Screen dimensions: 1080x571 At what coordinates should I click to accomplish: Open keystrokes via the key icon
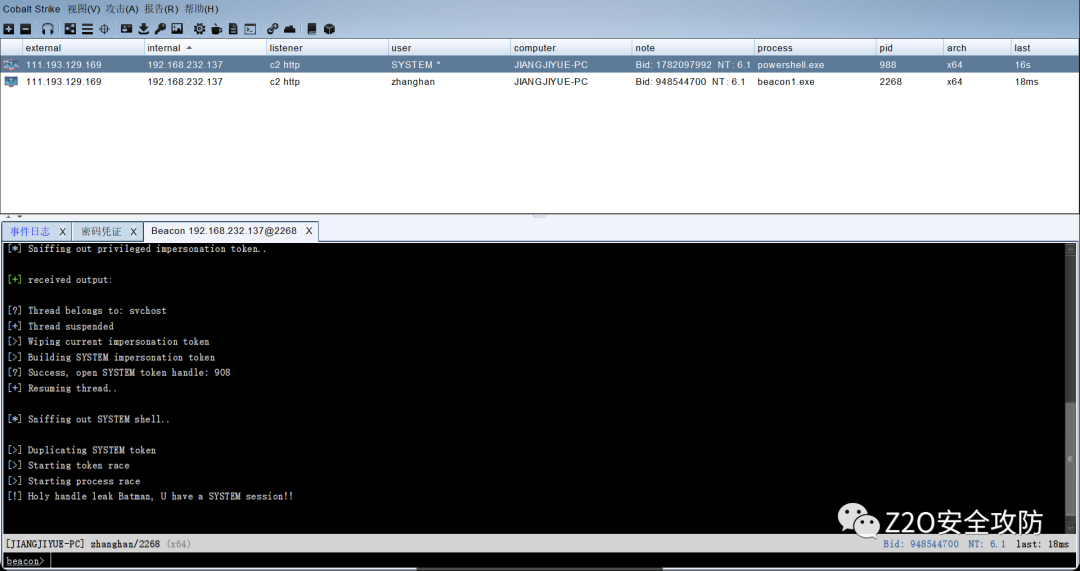160,29
